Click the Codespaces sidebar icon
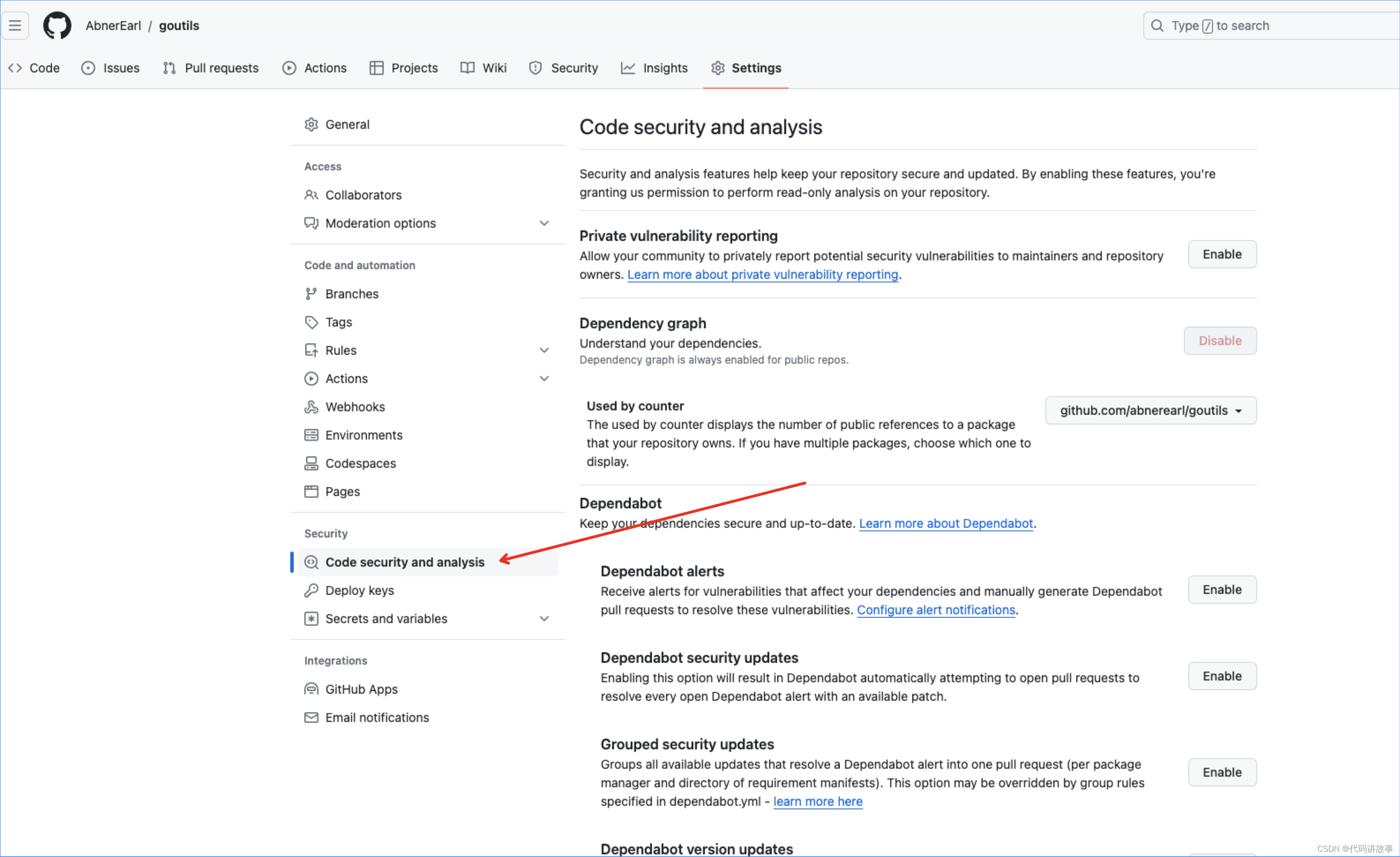 312,463
